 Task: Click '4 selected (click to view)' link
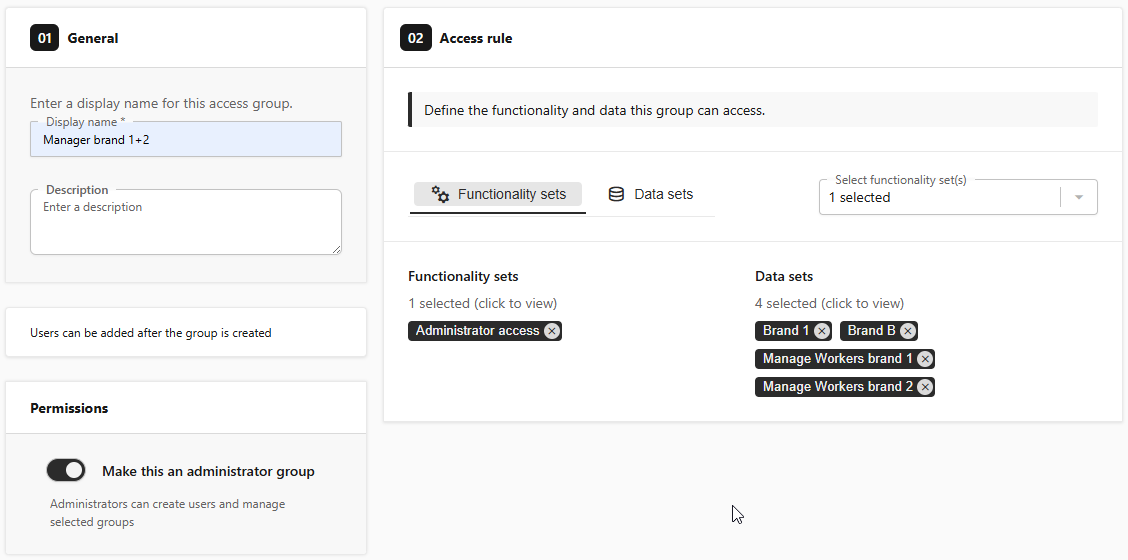coord(829,303)
